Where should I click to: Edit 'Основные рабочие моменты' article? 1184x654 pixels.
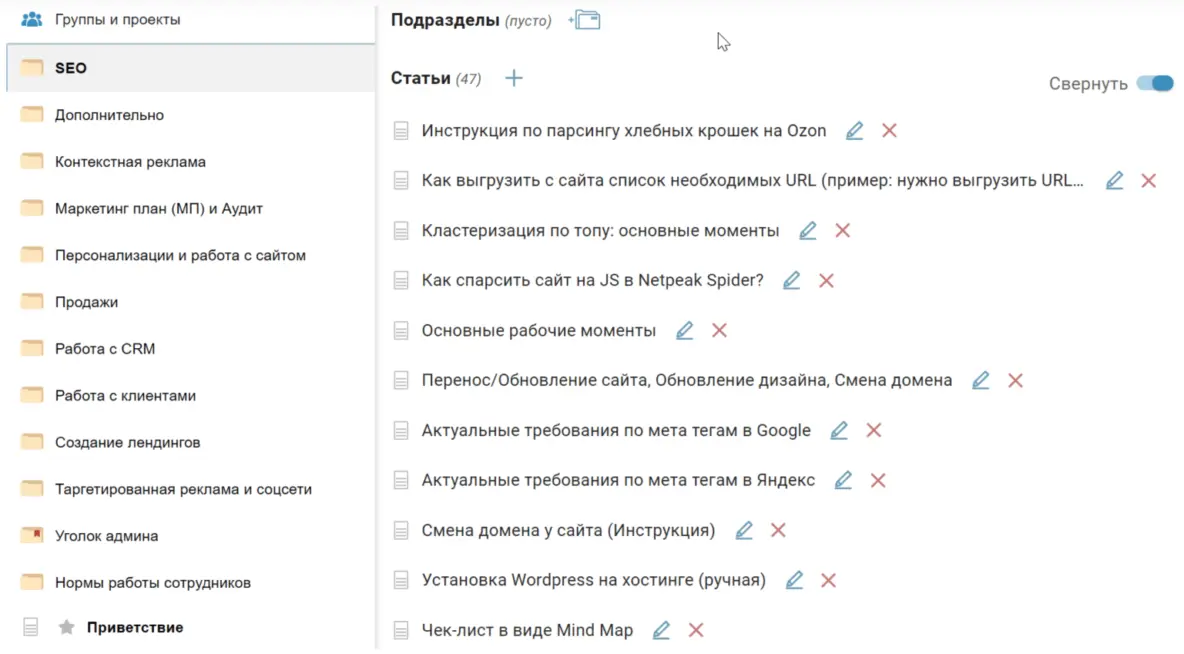click(684, 331)
